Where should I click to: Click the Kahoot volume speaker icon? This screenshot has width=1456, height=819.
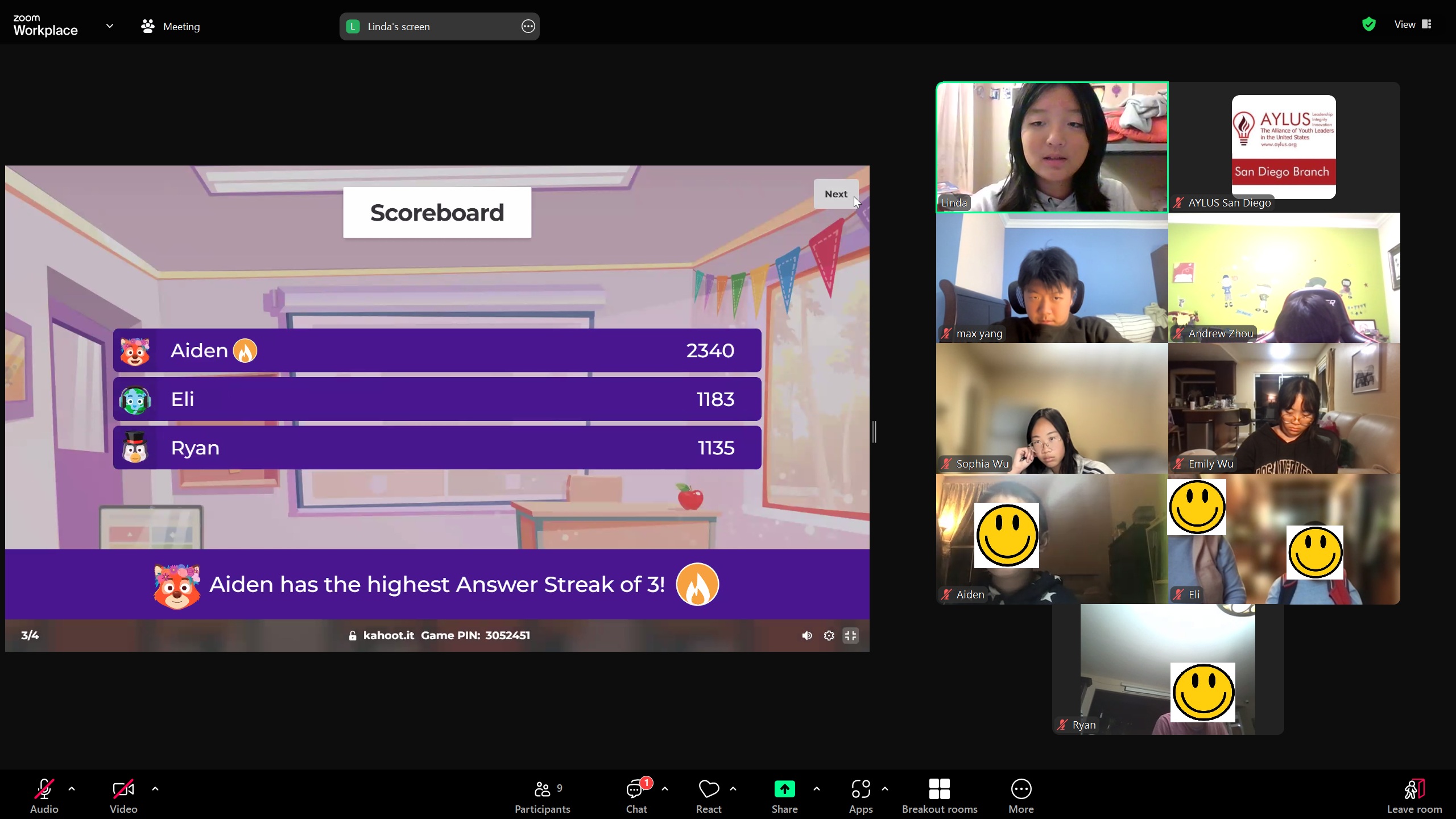[x=806, y=635]
